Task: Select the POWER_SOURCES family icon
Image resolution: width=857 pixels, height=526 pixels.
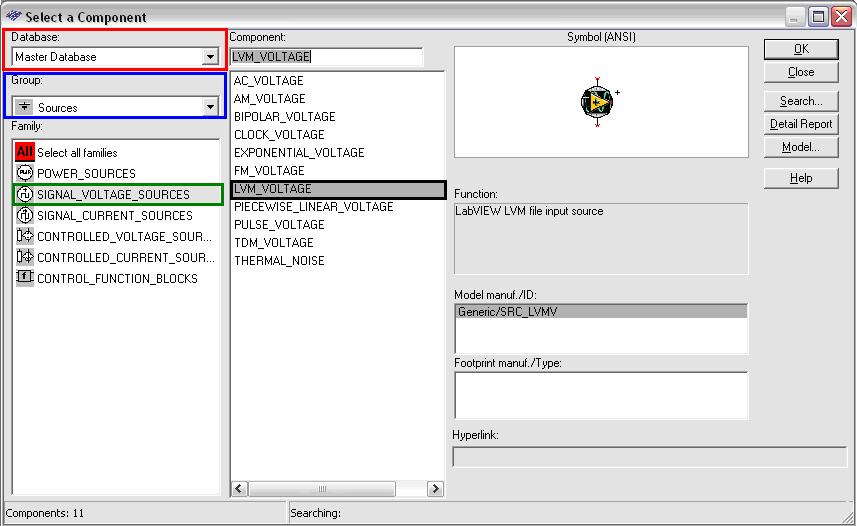Action: point(25,173)
